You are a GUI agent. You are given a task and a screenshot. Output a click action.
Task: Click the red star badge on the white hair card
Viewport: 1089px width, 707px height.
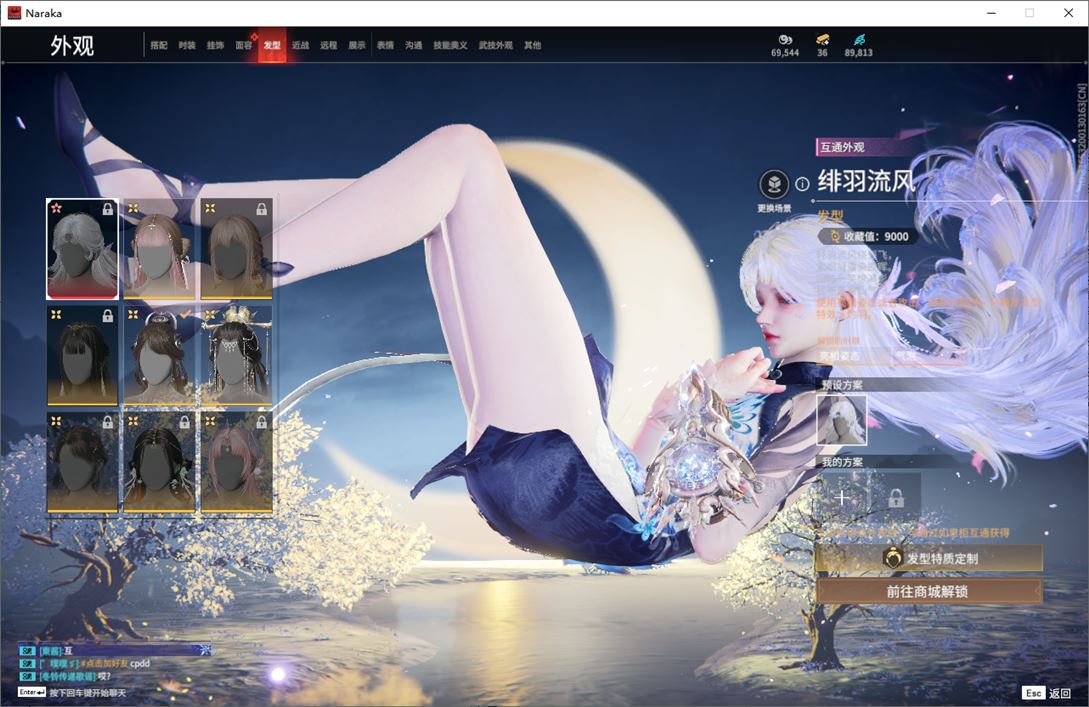tap(56, 208)
